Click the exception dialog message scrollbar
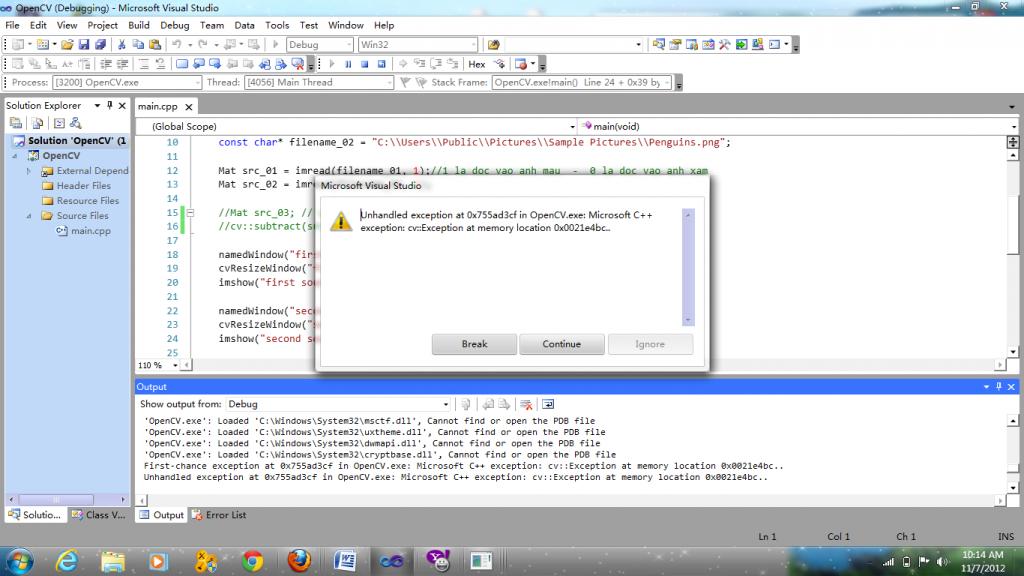 click(687, 266)
